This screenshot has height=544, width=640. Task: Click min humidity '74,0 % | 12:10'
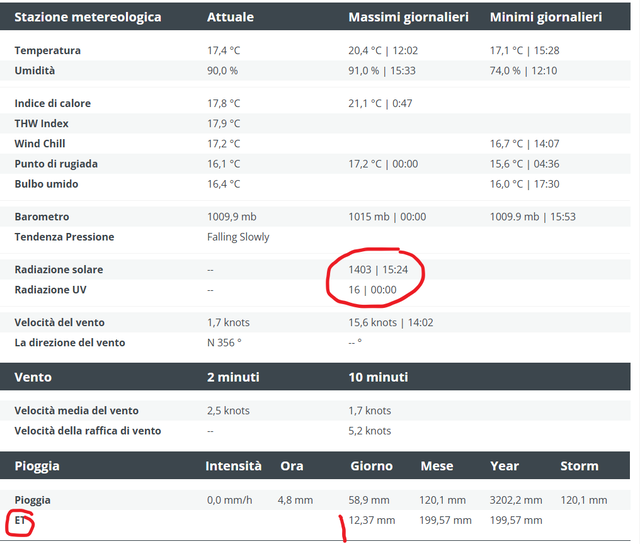523,71
